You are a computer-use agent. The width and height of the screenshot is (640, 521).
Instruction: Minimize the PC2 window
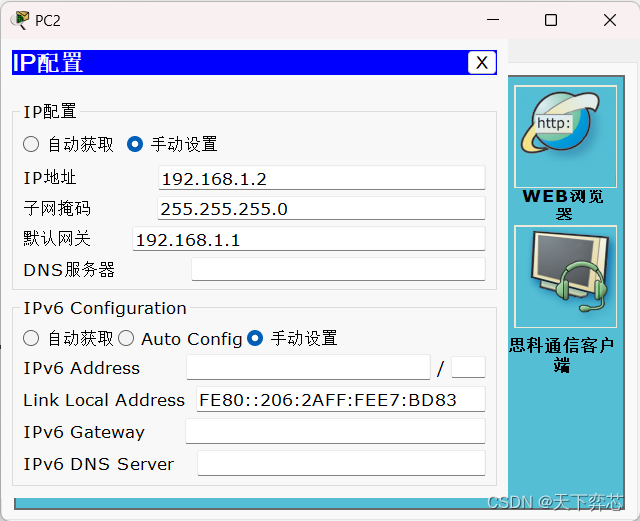493,20
